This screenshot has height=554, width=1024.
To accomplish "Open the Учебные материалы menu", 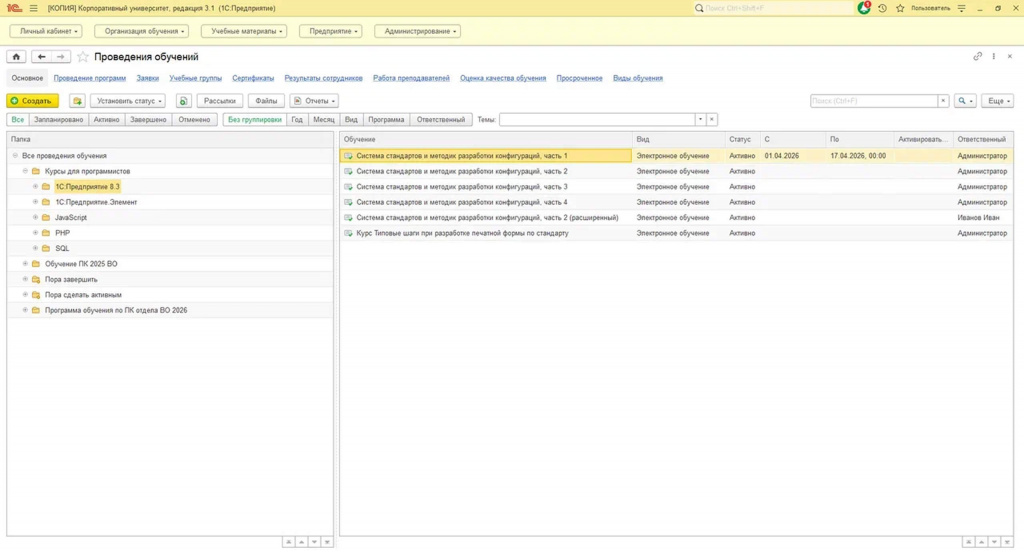I will pos(244,31).
